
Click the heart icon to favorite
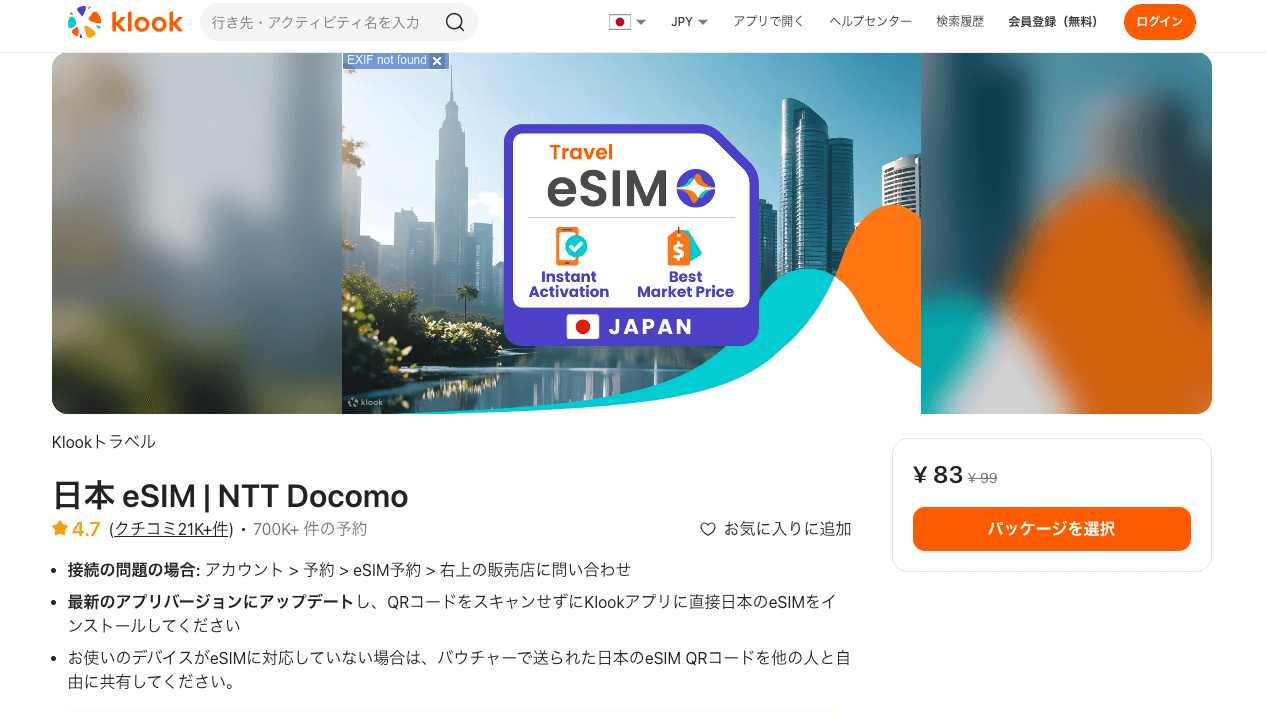click(x=708, y=529)
